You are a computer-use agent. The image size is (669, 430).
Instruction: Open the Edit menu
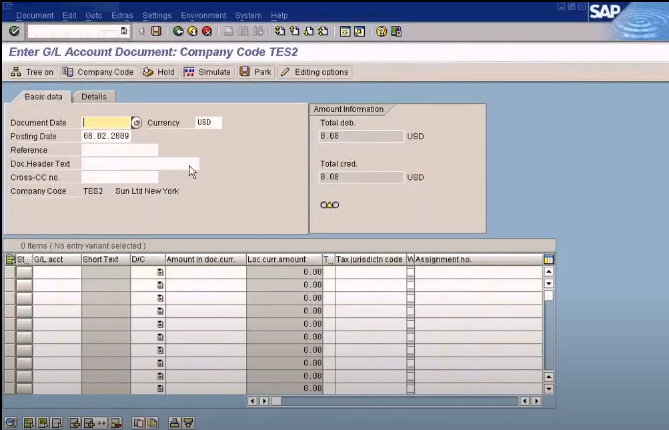click(69, 15)
